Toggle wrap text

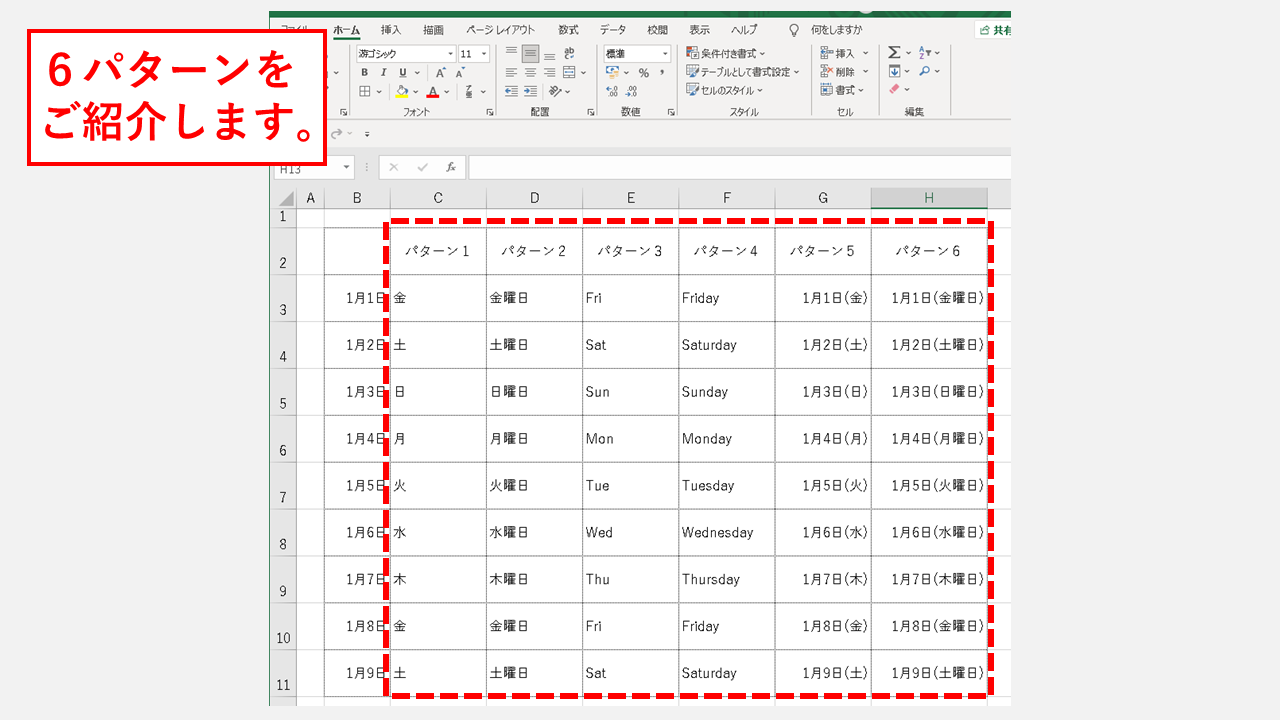pos(570,54)
